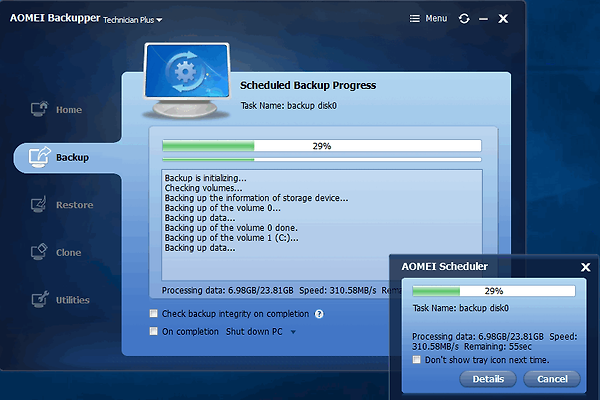Cancel the backup from the Scheduler popup
This screenshot has width=600, height=400.
pos(552,379)
